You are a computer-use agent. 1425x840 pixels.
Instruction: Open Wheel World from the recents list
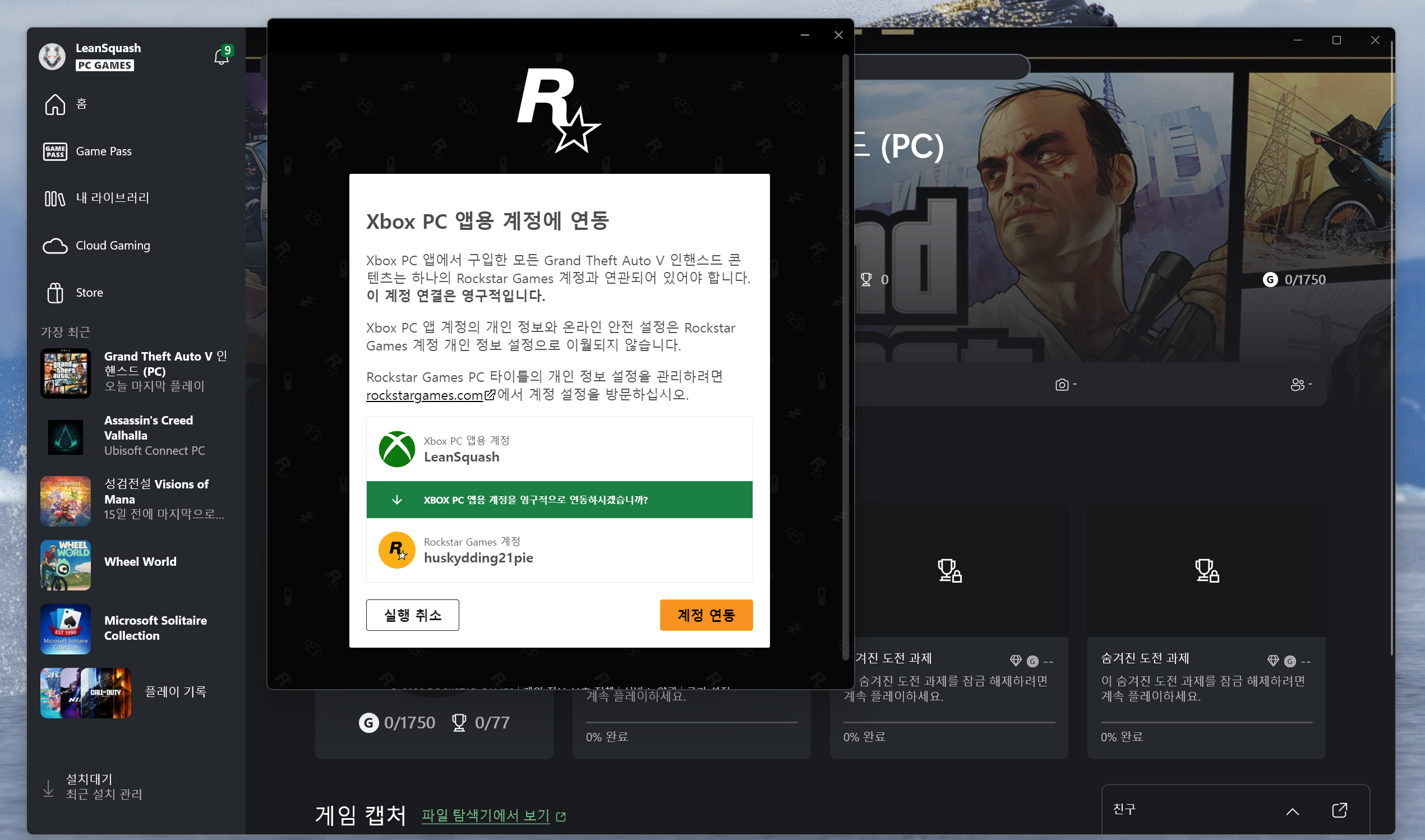[139, 561]
